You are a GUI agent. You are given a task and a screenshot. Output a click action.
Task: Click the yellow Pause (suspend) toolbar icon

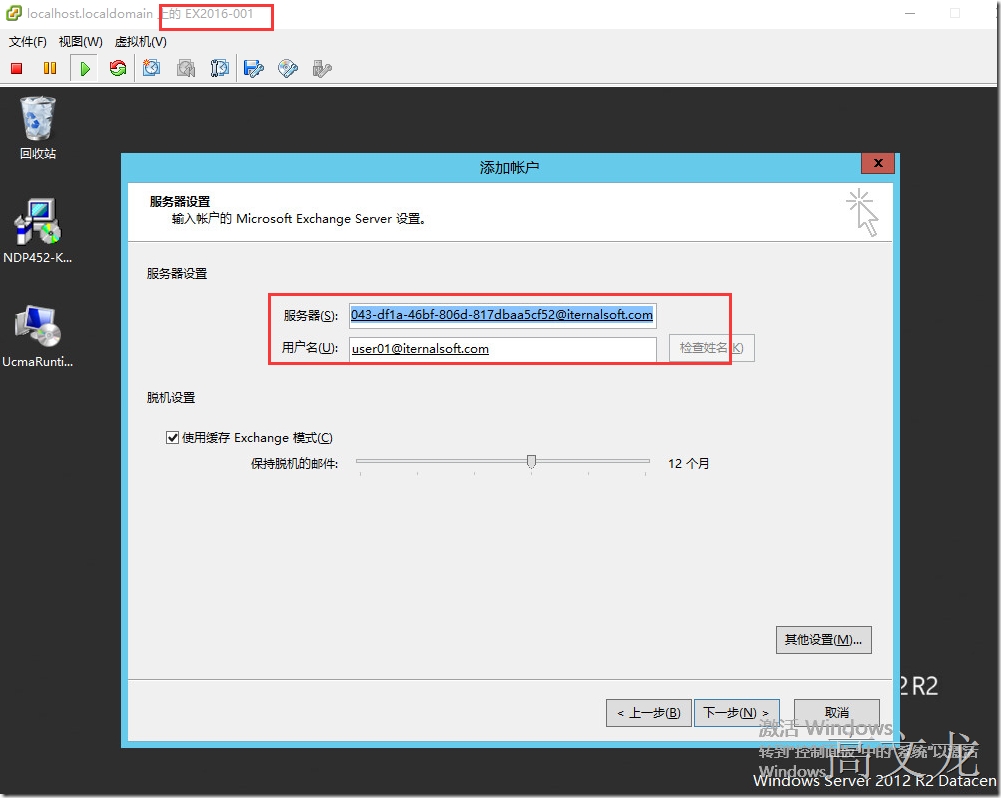point(50,68)
